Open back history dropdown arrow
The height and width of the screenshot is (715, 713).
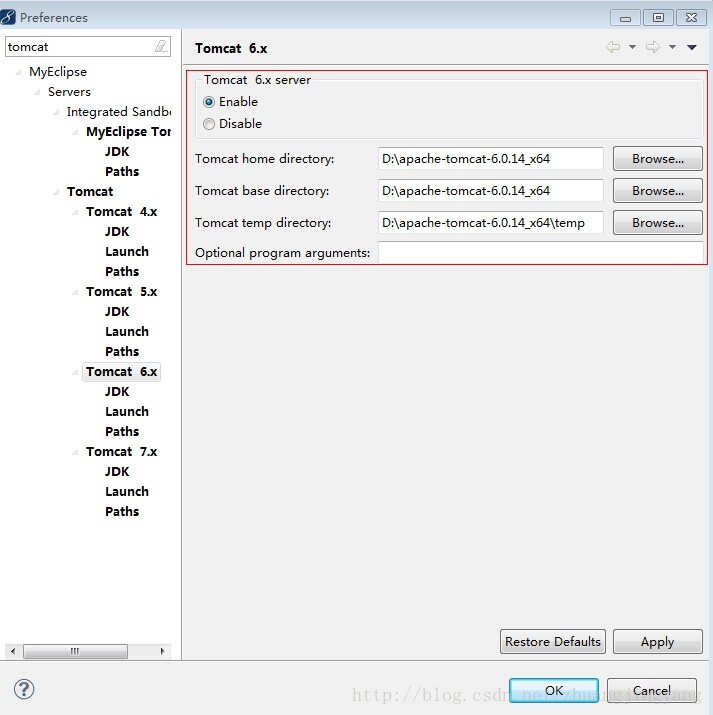click(x=632, y=47)
